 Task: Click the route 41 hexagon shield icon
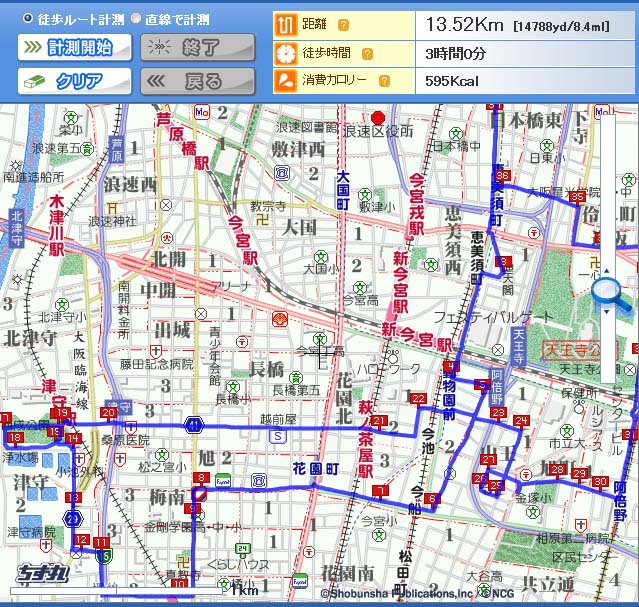[194, 426]
